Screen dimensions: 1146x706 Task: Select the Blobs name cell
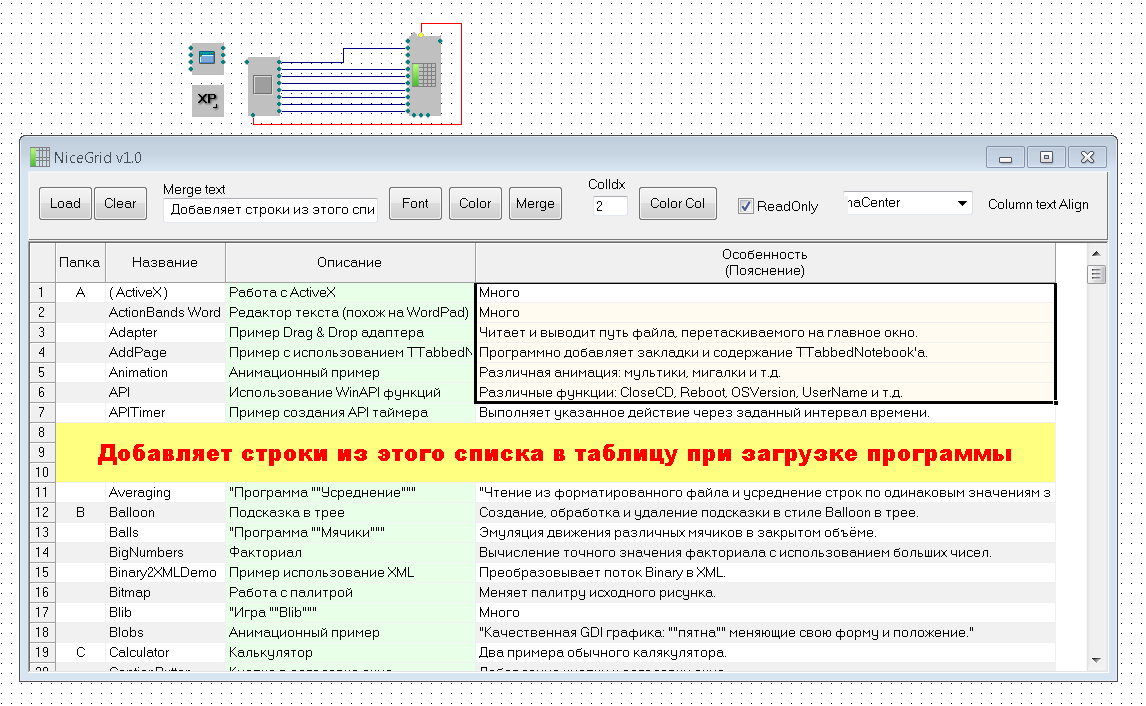[x=165, y=632]
